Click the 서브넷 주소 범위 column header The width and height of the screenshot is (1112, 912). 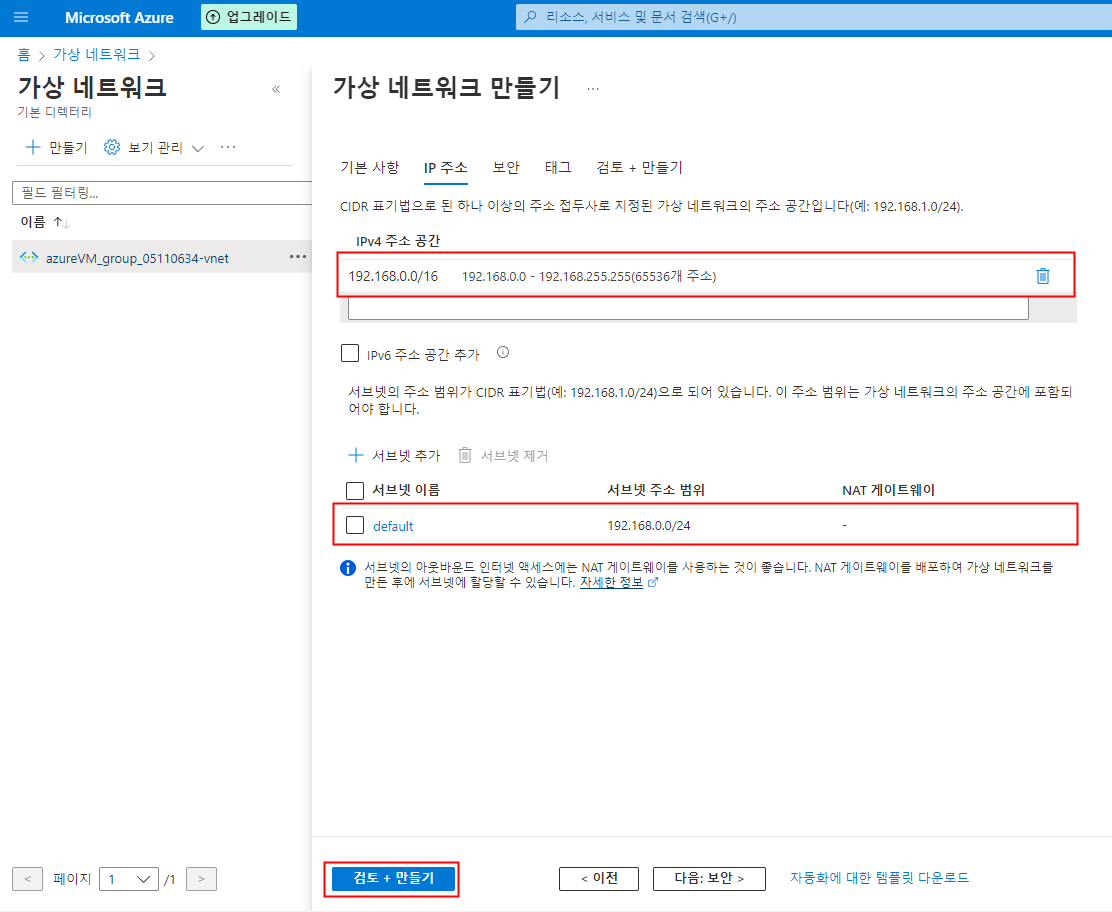click(x=656, y=490)
